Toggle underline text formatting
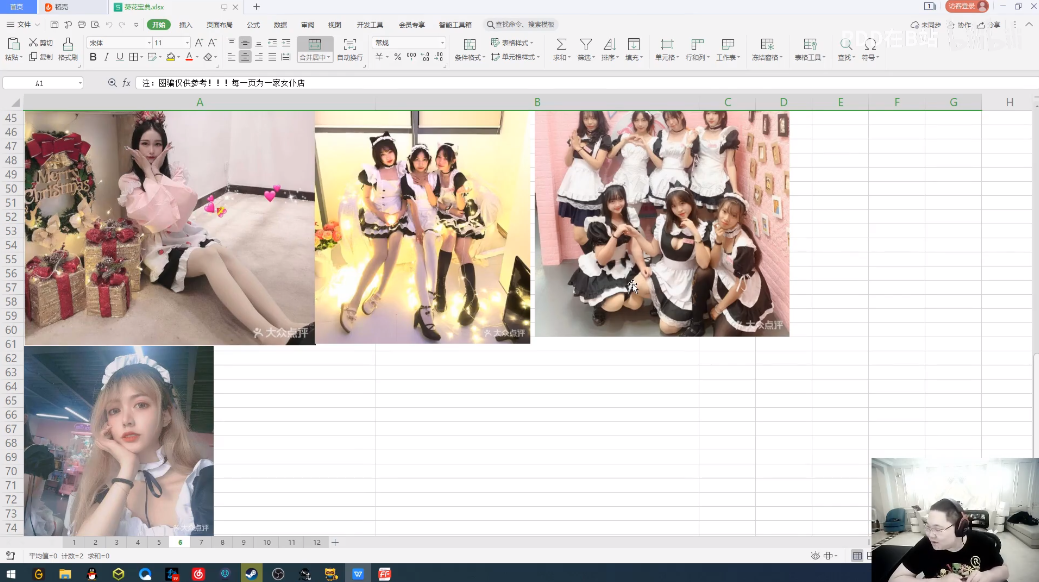 tap(119, 57)
